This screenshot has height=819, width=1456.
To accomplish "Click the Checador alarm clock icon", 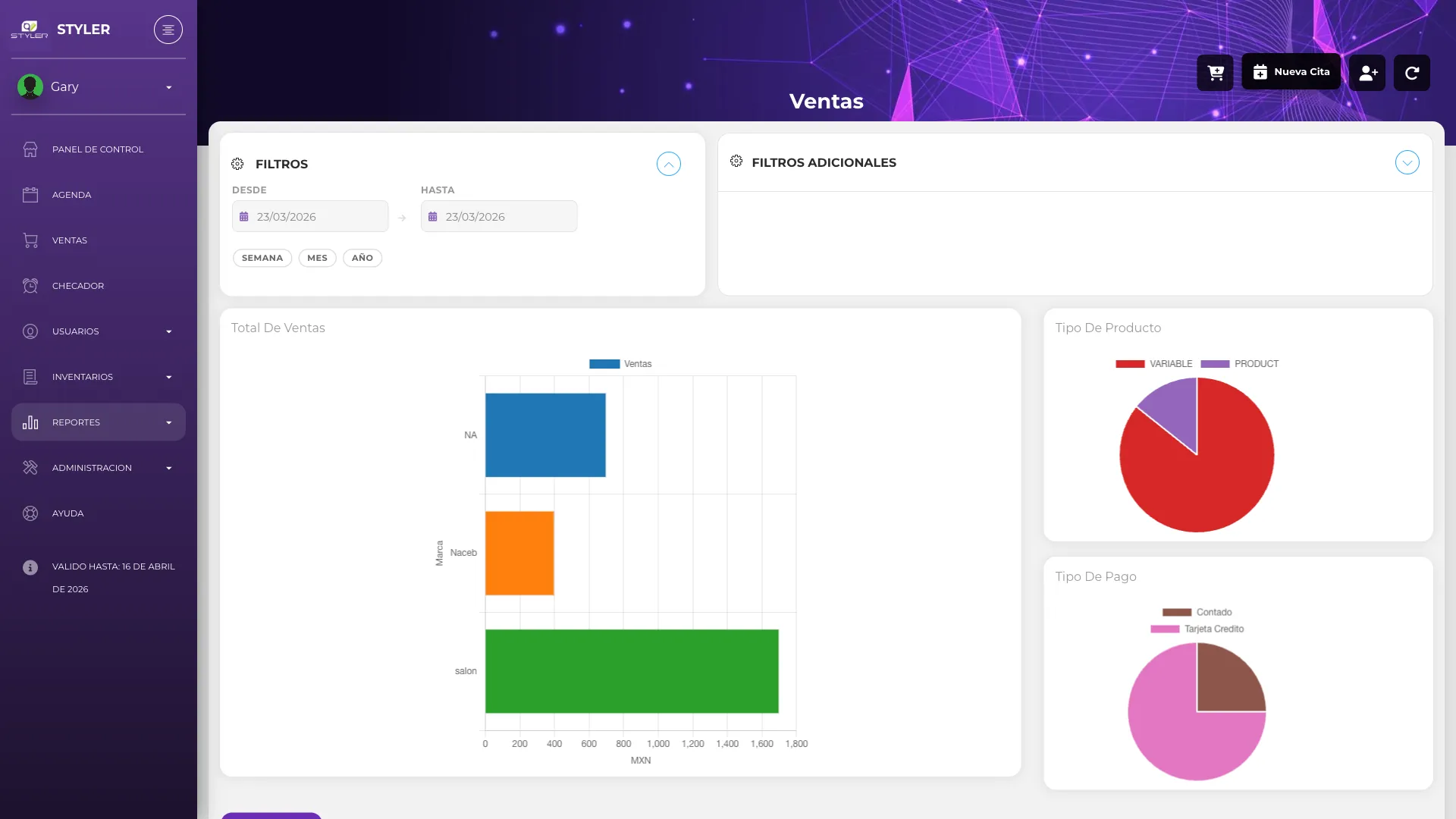I will 30,286.
